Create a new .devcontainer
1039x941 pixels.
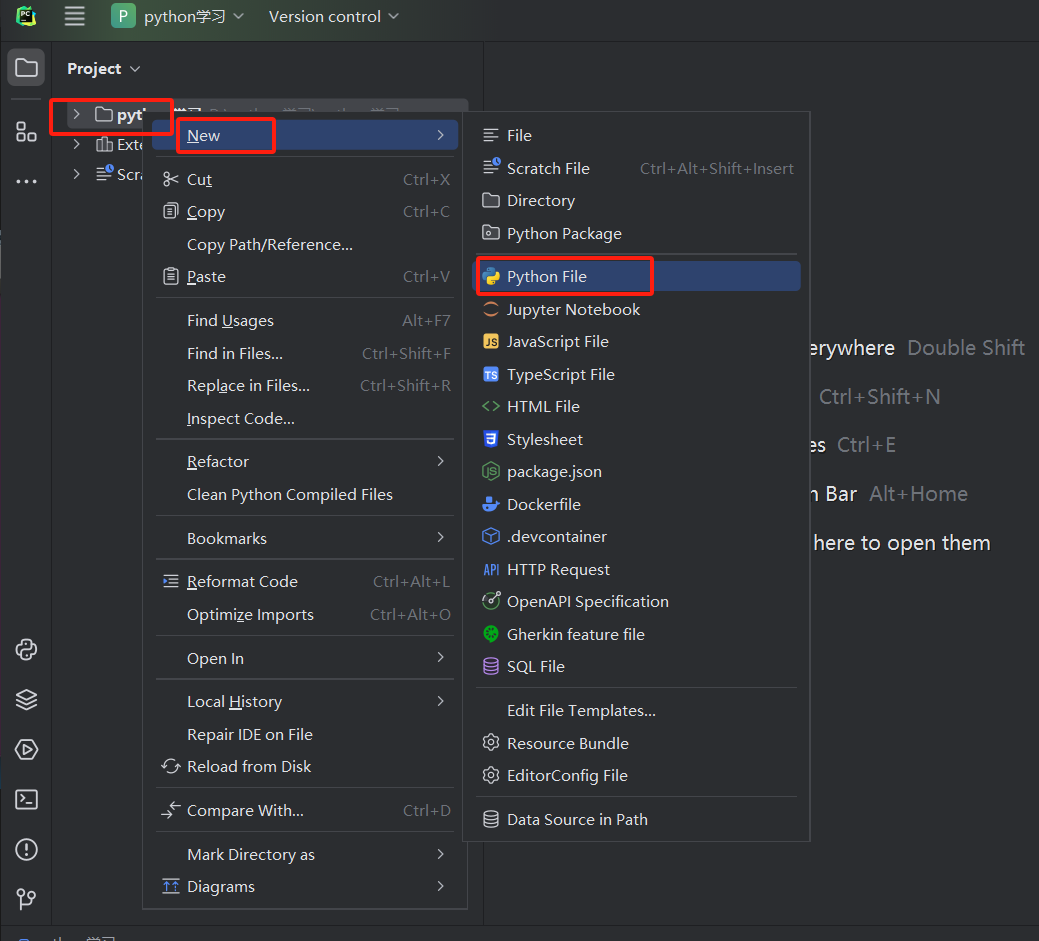[637, 536]
